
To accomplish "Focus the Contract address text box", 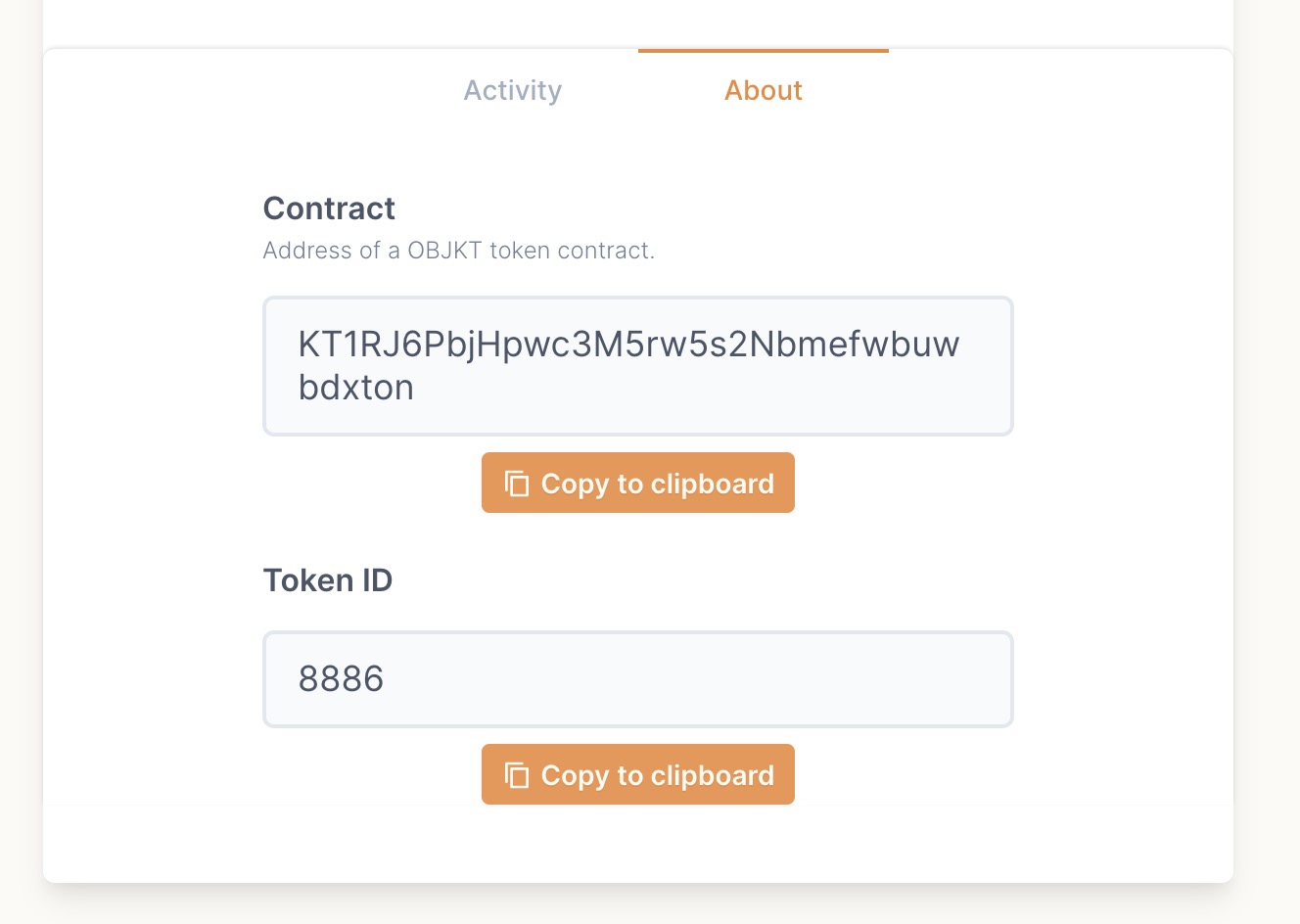I will pos(638,366).
